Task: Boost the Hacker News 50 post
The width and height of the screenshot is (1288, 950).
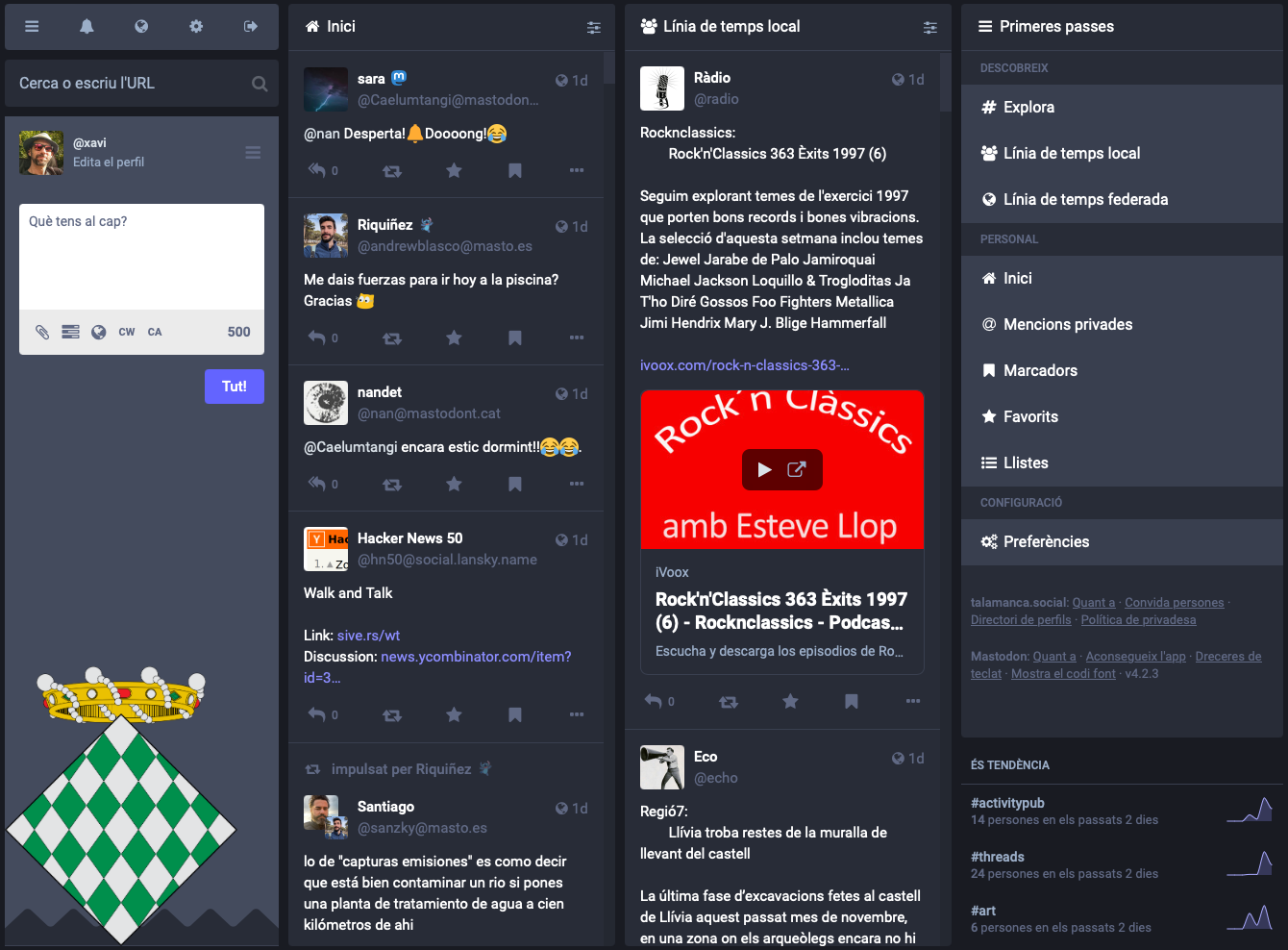Action: [x=392, y=714]
